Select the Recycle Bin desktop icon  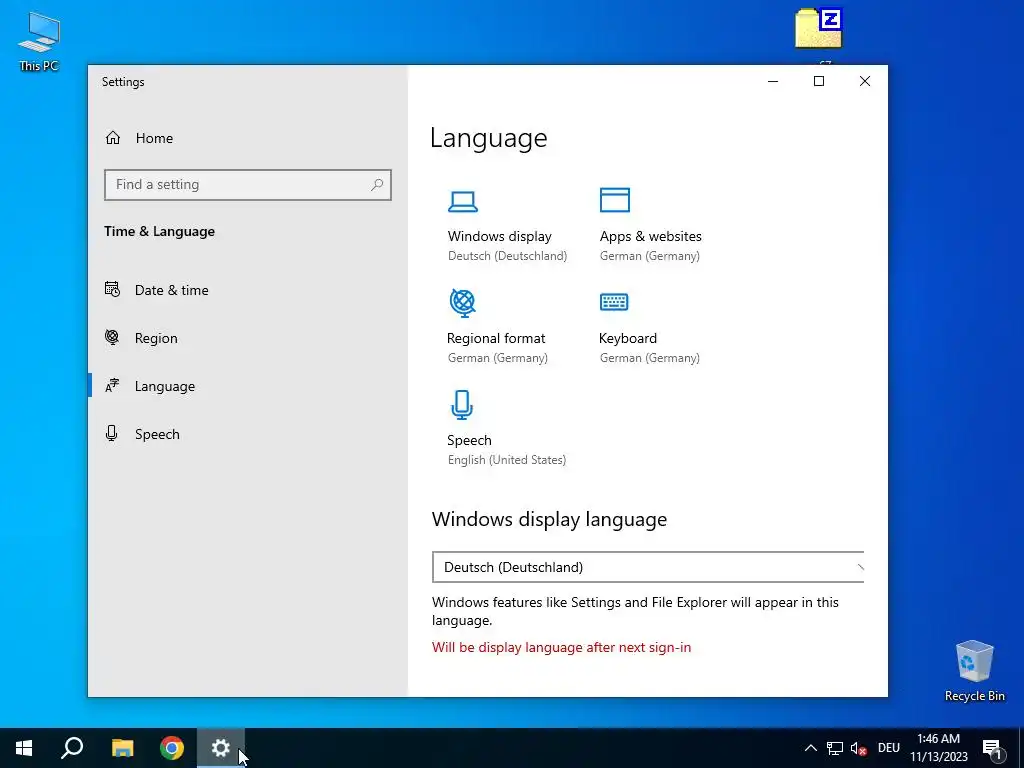tap(974, 671)
